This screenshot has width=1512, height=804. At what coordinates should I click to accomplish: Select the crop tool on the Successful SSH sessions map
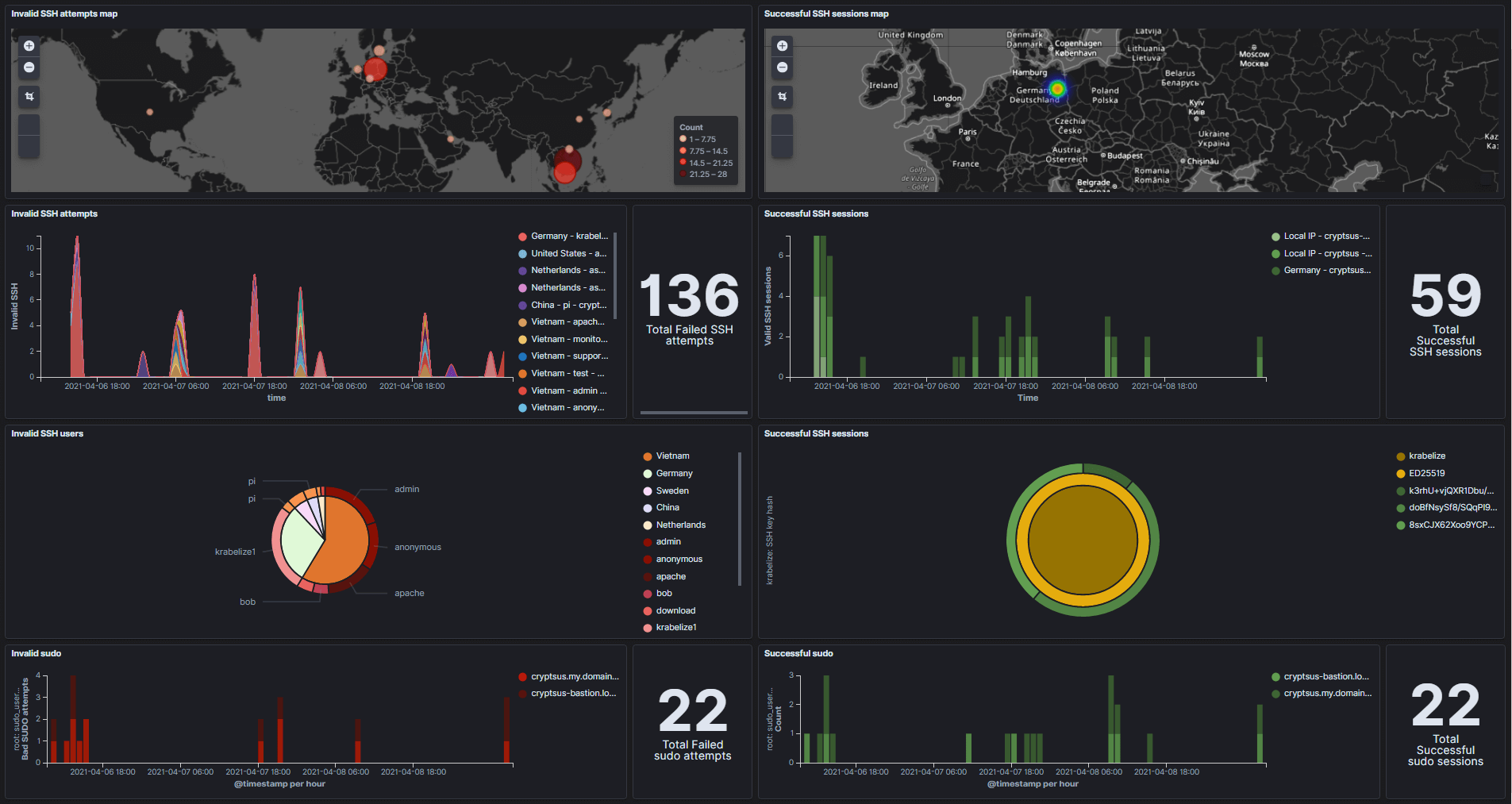tap(782, 97)
